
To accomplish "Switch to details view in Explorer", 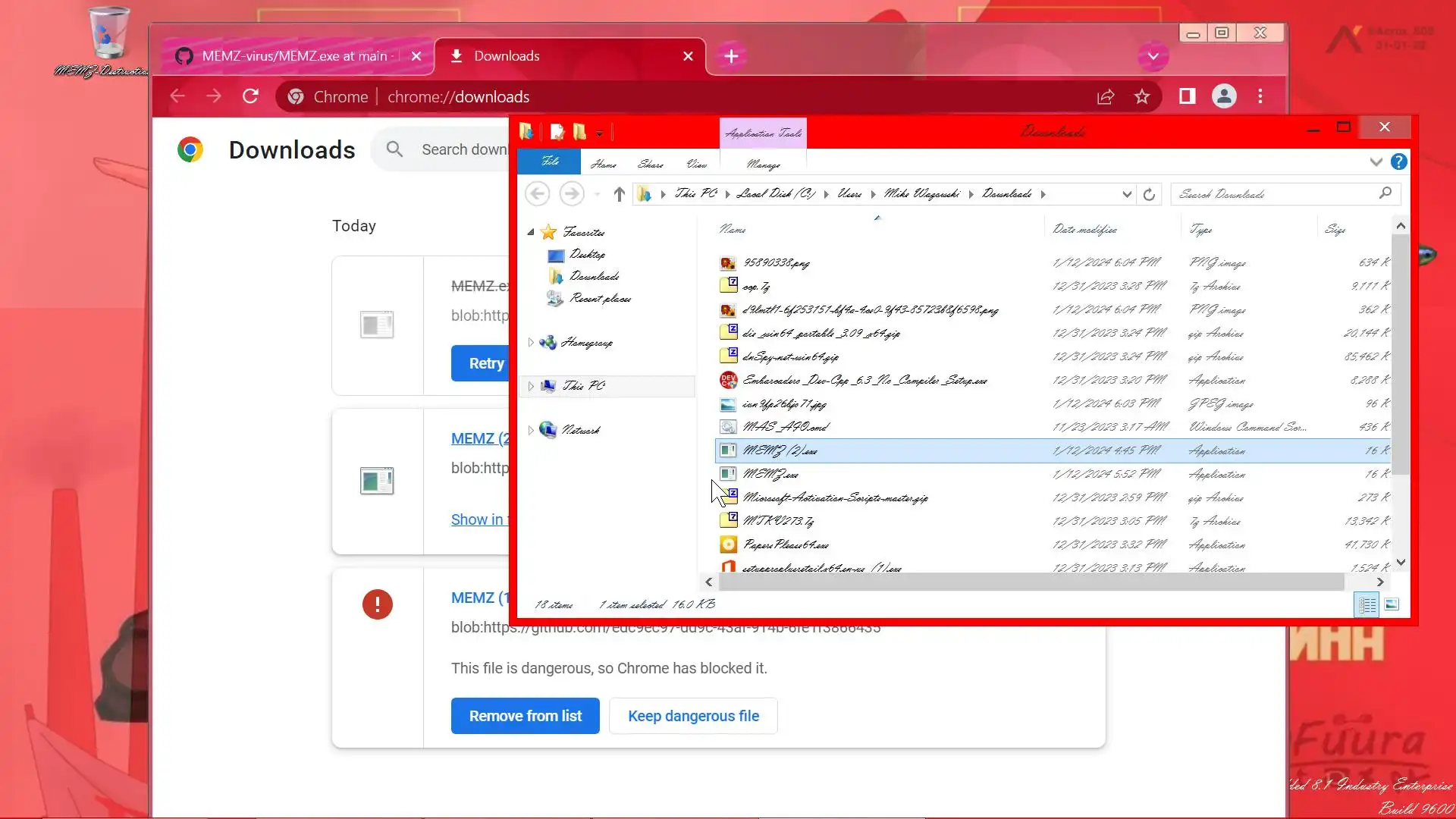I will tap(1367, 604).
